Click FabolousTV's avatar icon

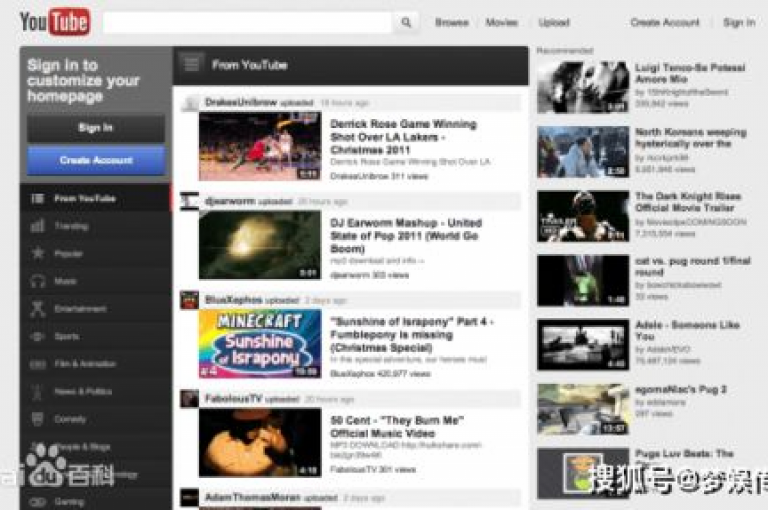click(190, 399)
